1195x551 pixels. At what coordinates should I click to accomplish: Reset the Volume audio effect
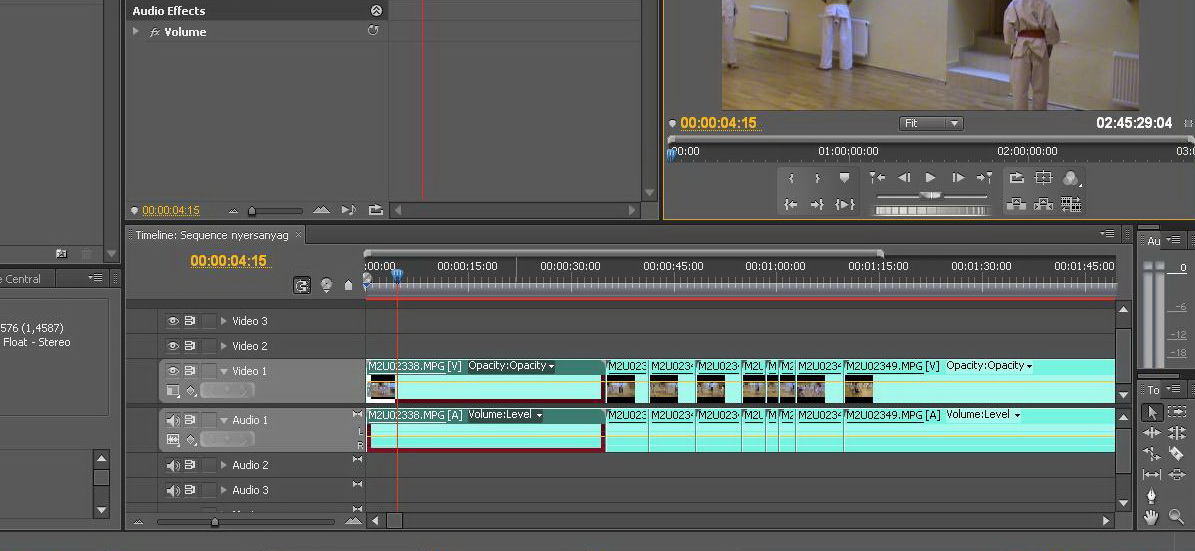(x=373, y=31)
